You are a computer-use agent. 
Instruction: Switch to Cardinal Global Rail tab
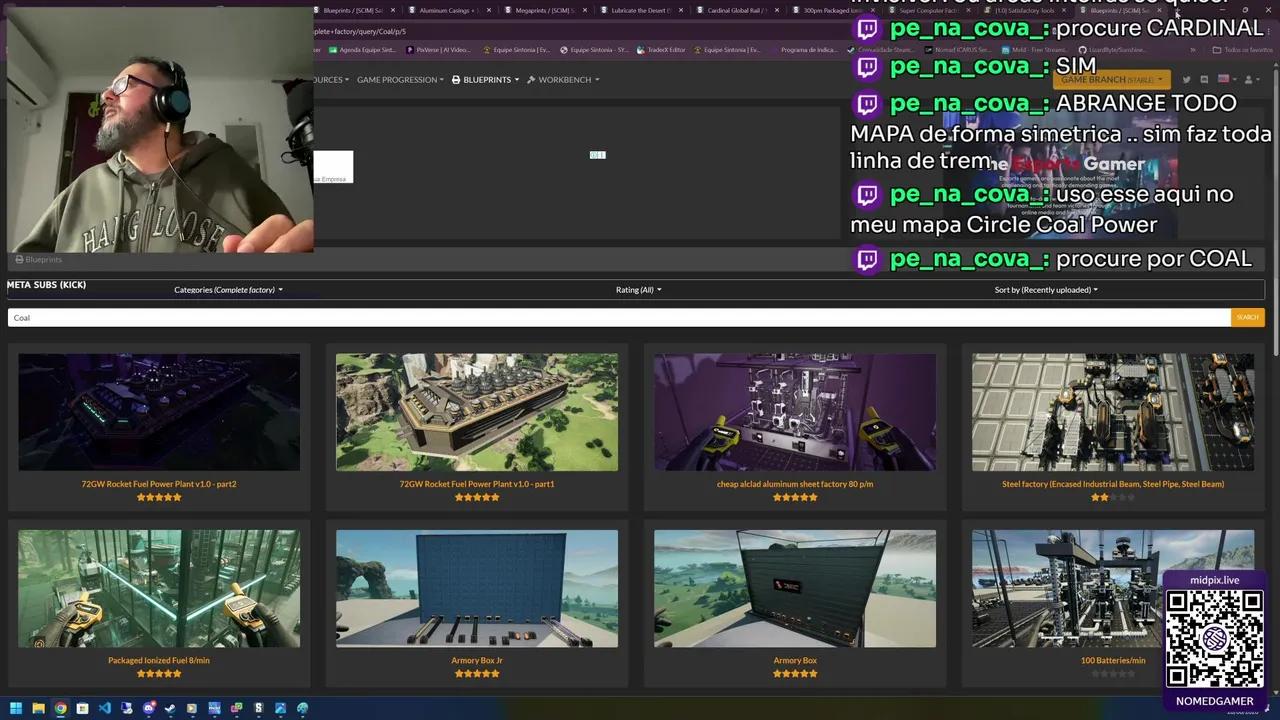click(736, 10)
